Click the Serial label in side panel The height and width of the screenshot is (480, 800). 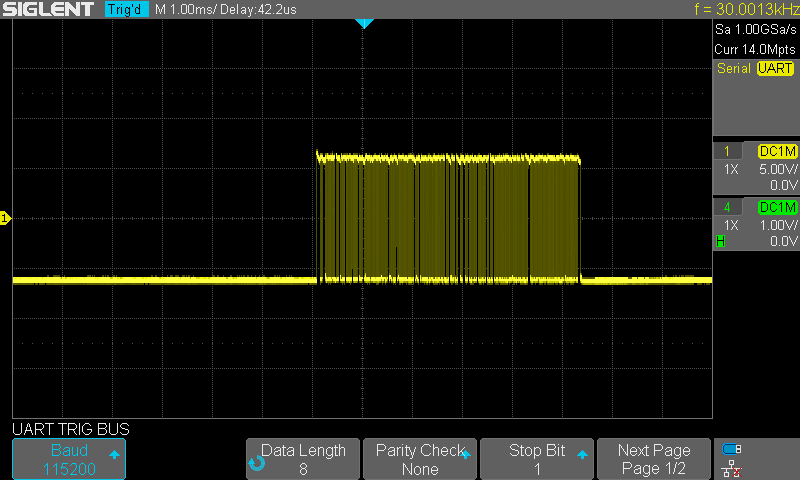[x=734, y=68]
